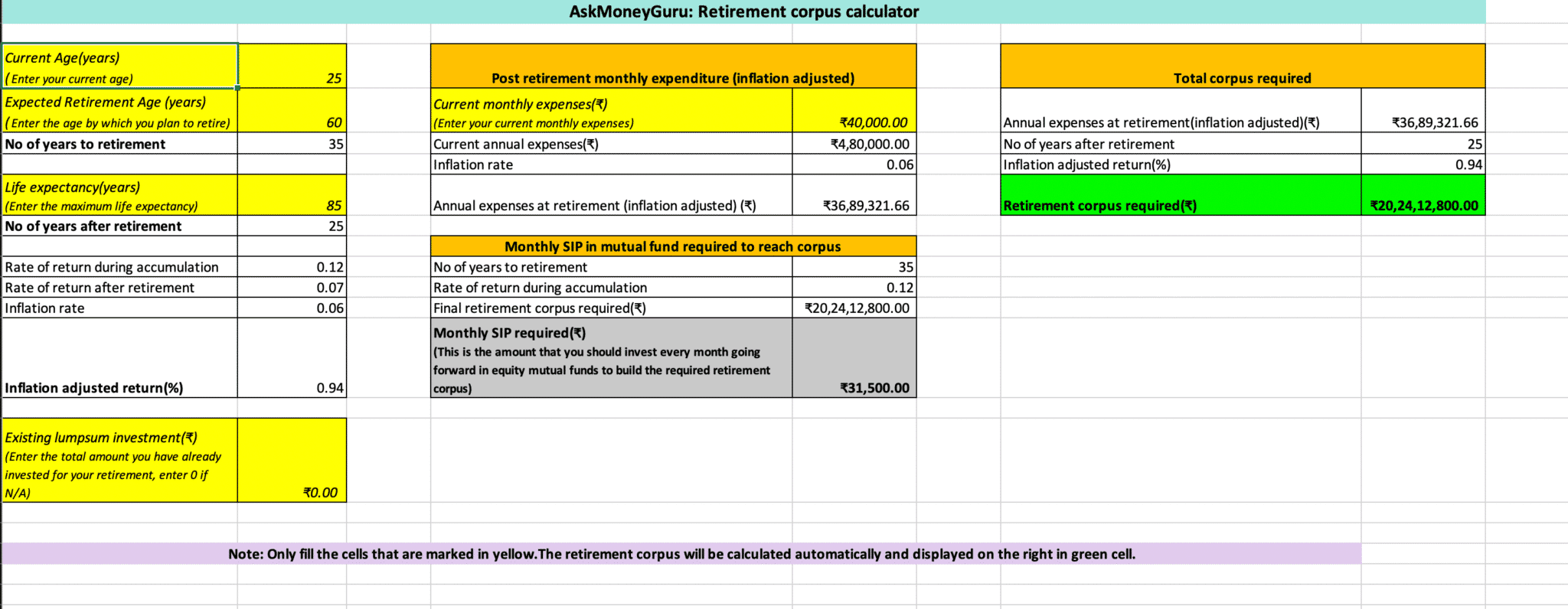This screenshot has height=609, width=1568.
Task: Select the Expected Retirement Age value 60
Action: [292, 110]
